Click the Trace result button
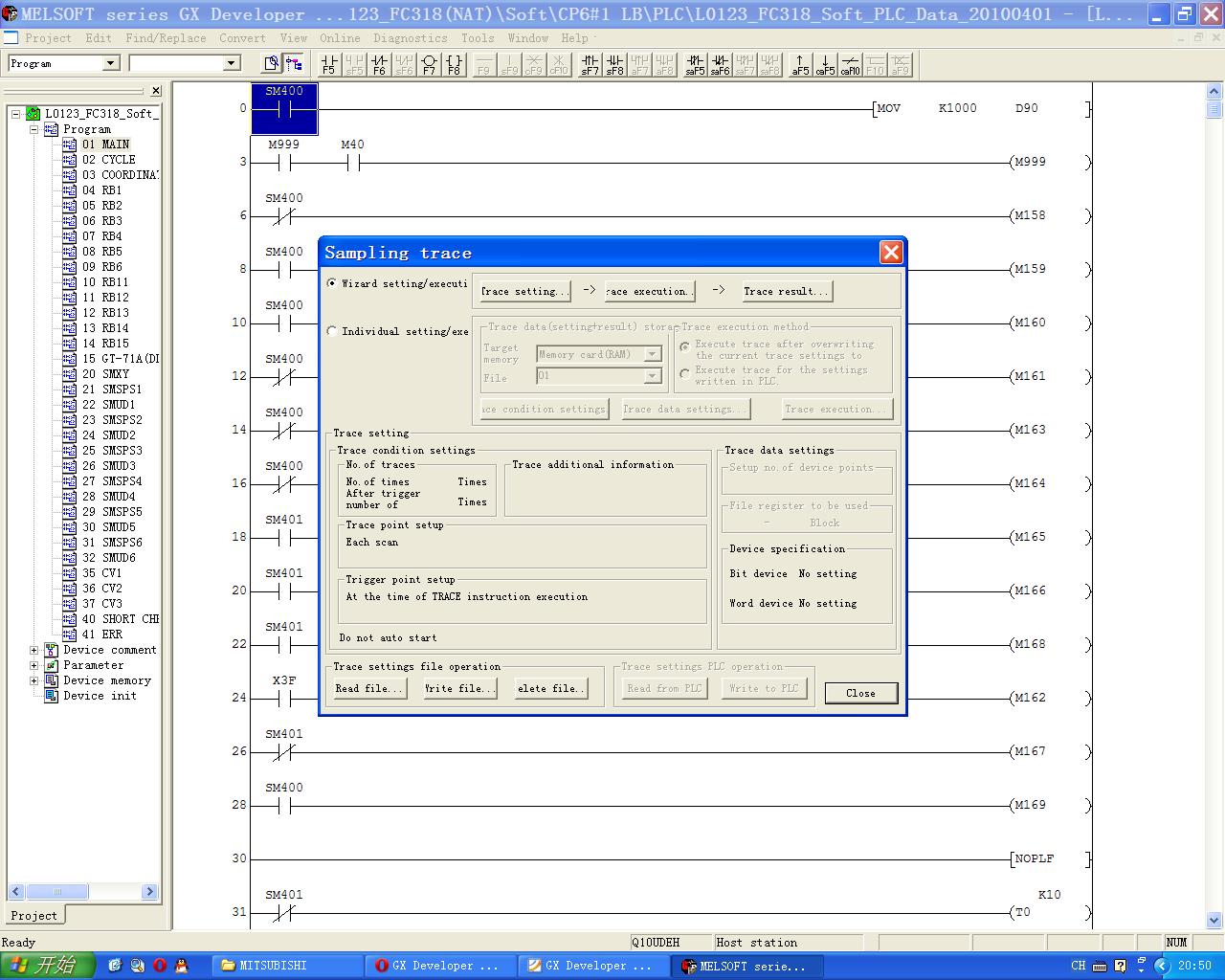This screenshot has width=1225, height=980. (784, 291)
